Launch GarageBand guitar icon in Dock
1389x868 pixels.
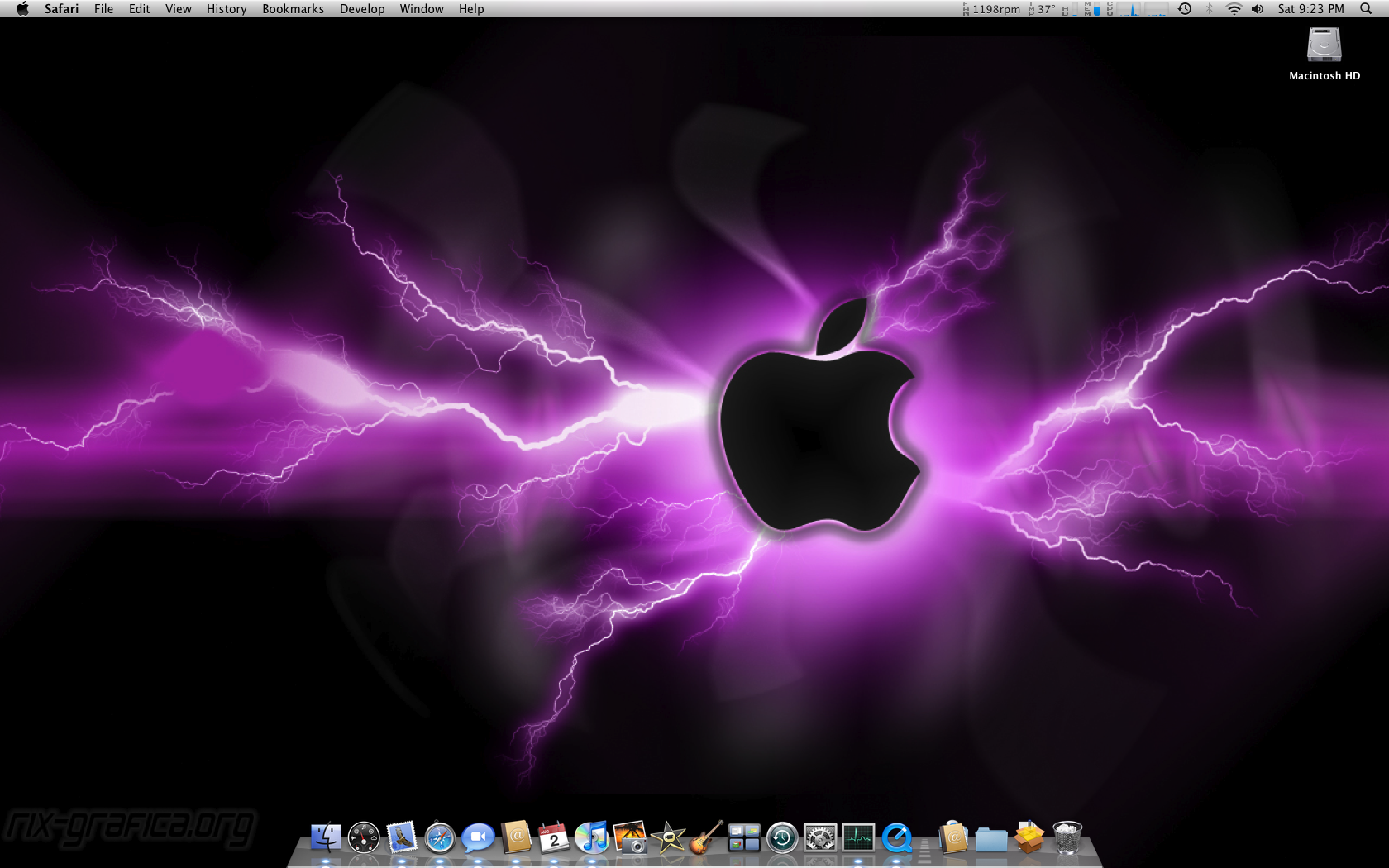tap(706, 837)
